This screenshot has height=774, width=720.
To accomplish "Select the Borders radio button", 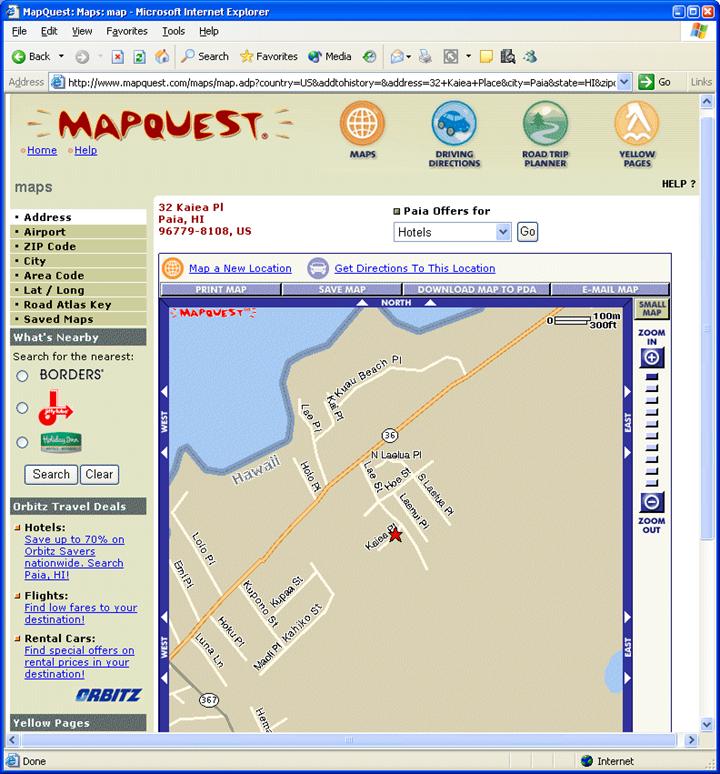I will click(x=22, y=376).
